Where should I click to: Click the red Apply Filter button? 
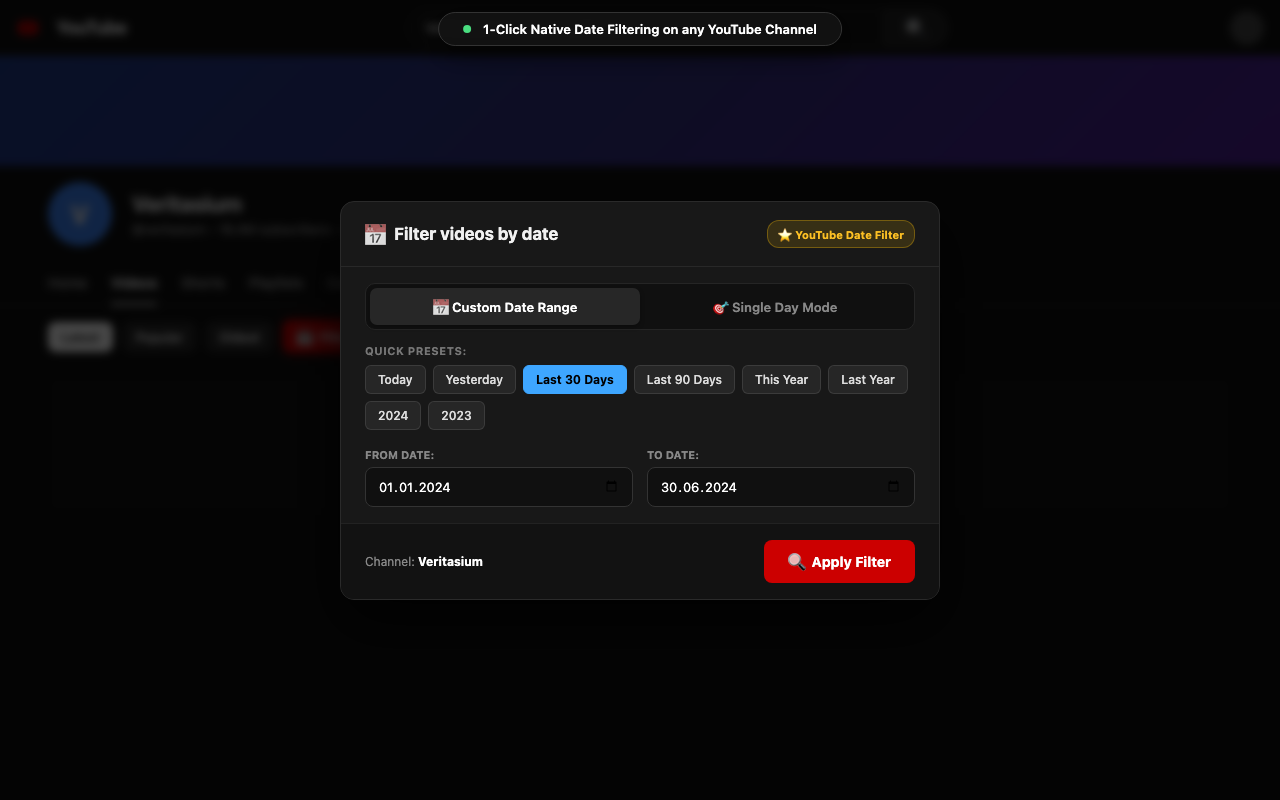point(839,562)
